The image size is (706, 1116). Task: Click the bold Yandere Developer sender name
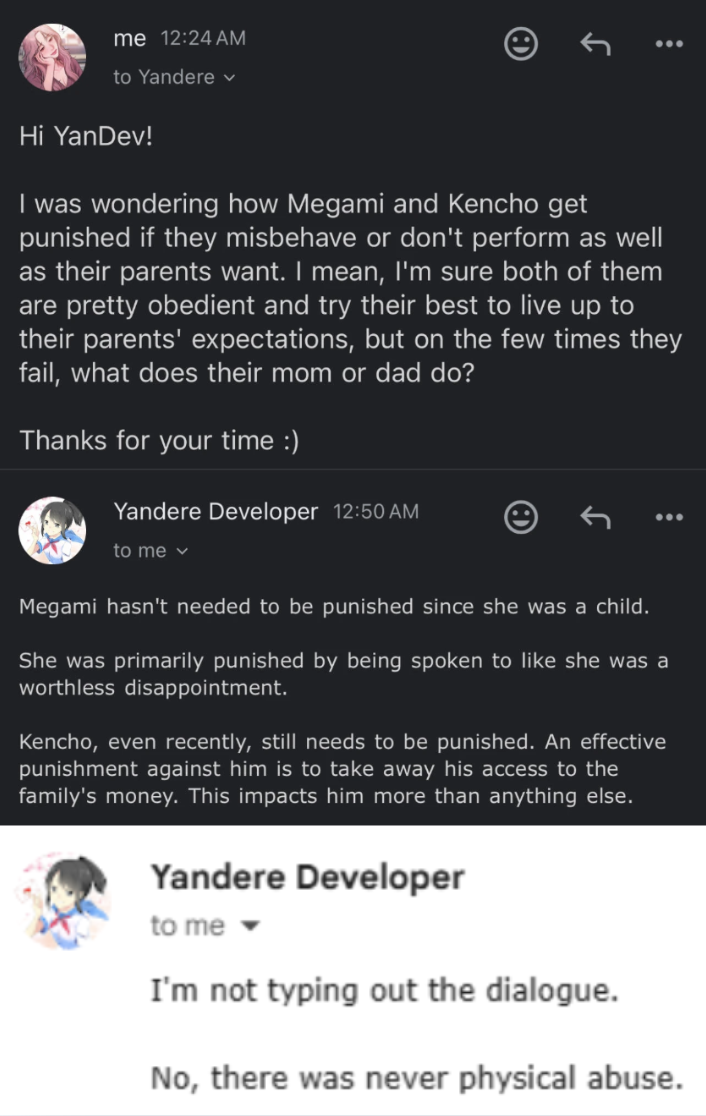307,877
